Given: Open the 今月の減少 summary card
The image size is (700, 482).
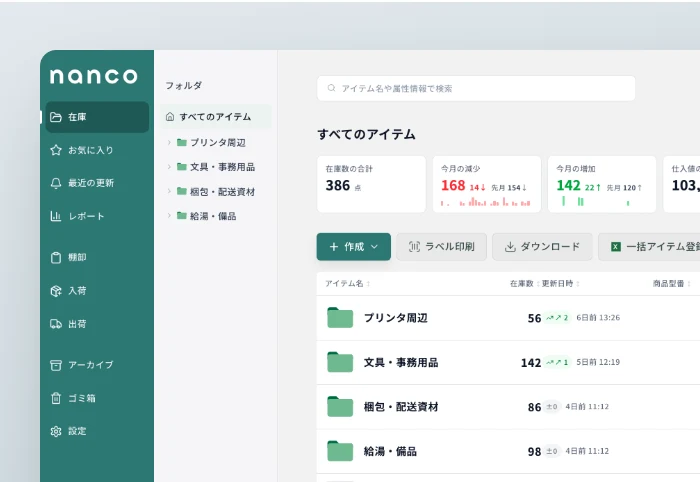Looking at the screenshot, I should 487,184.
